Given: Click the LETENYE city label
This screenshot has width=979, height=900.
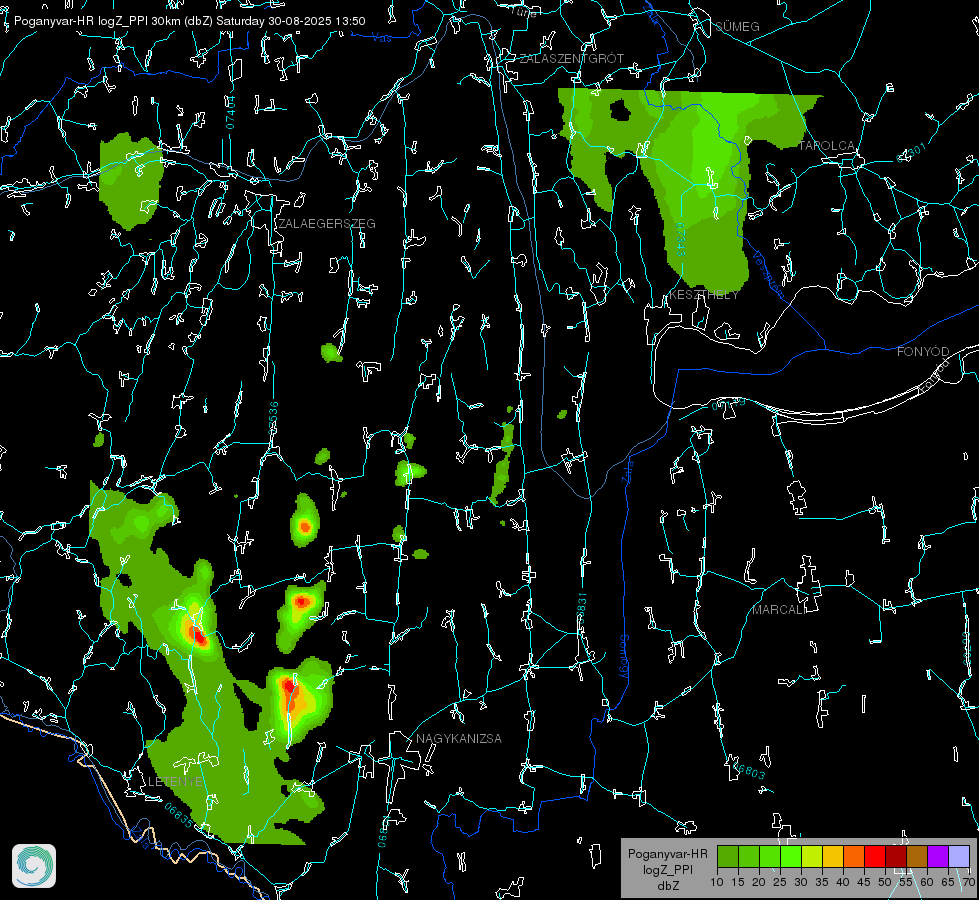Looking at the screenshot, I should (x=175, y=782).
